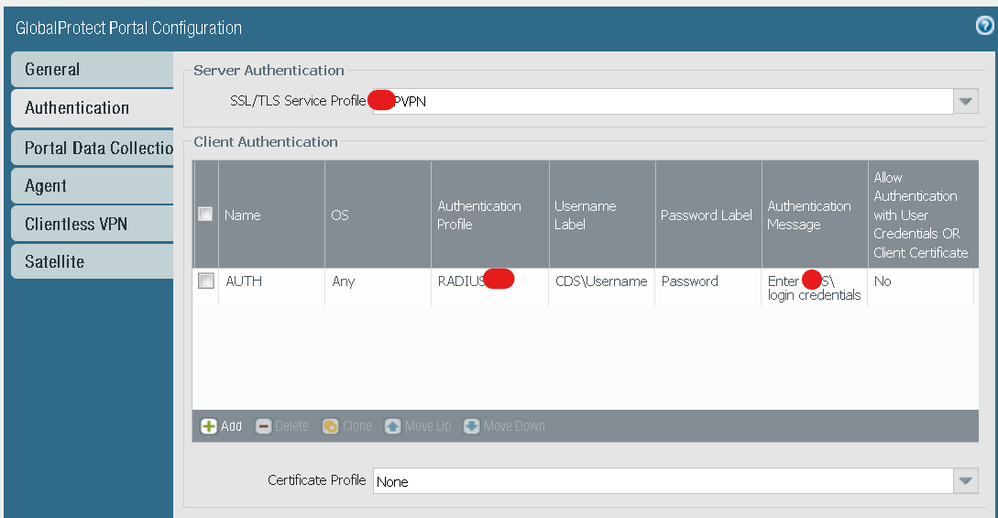Image resolution: width=998 pixels, height=518 pixels.
Task: Click the Clone icon in toolbar
Action: 331,426
